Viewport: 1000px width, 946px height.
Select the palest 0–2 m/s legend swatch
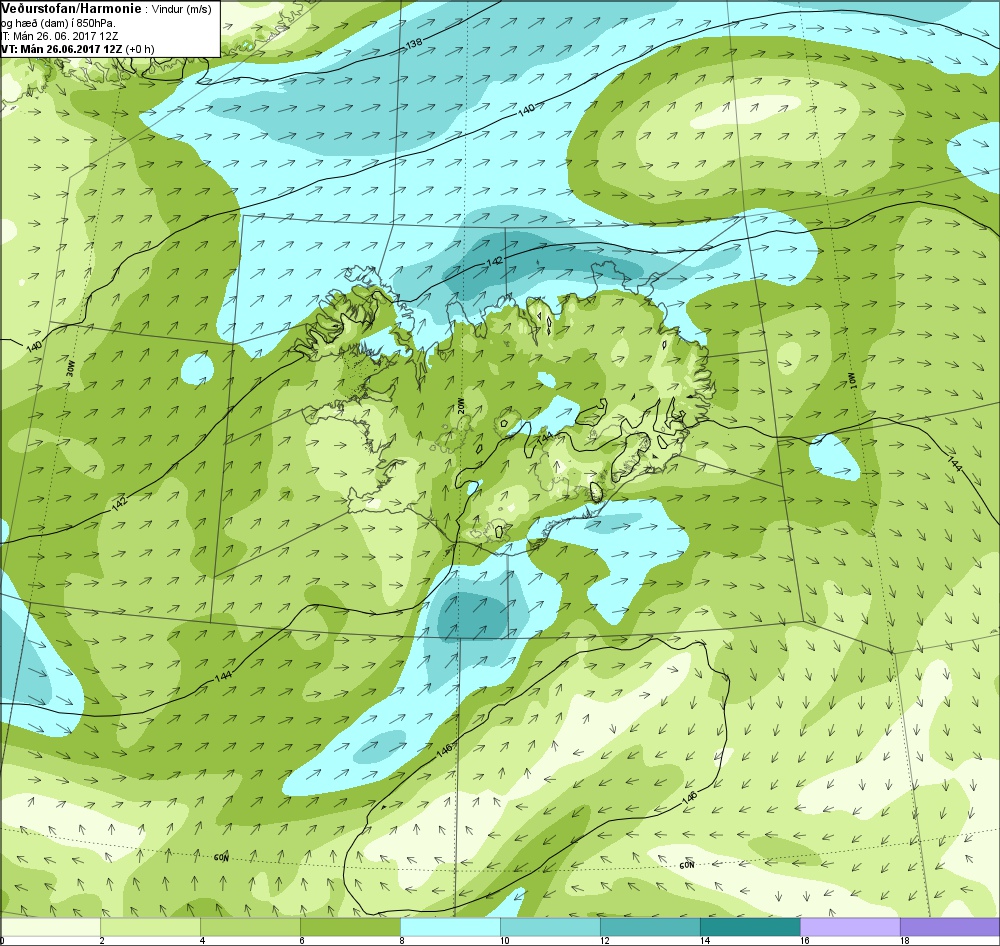(50, 926)
